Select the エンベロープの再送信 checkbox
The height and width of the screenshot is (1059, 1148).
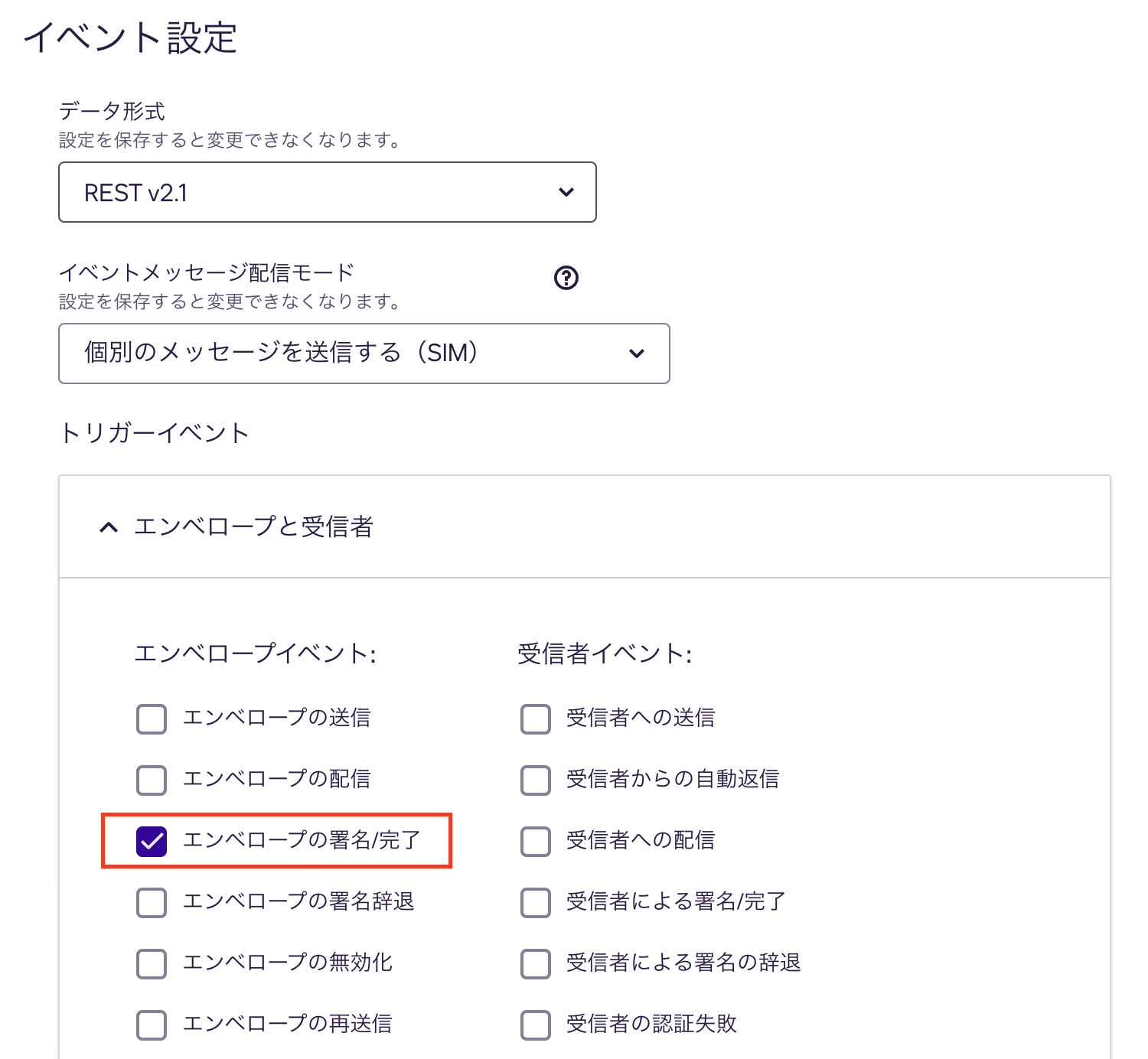(x=152, y=1025)
